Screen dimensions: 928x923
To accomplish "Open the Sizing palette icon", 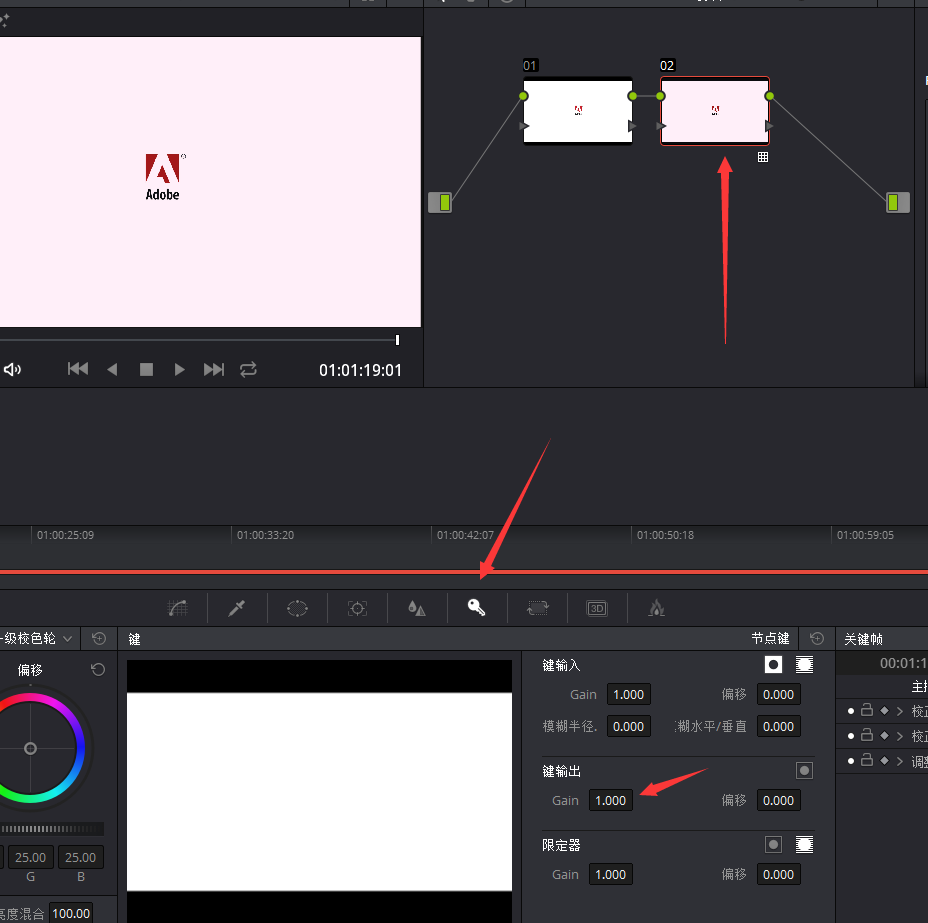I will click(x=537, y=608).
